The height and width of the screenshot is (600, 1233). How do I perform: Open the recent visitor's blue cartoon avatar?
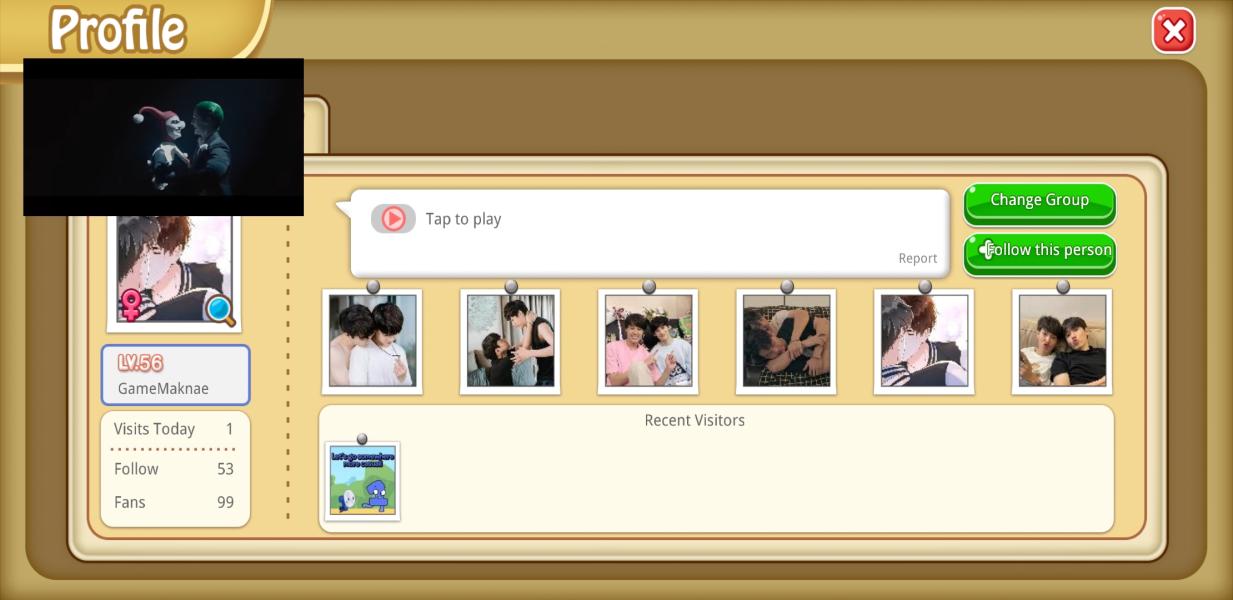[x=362, y=481]
